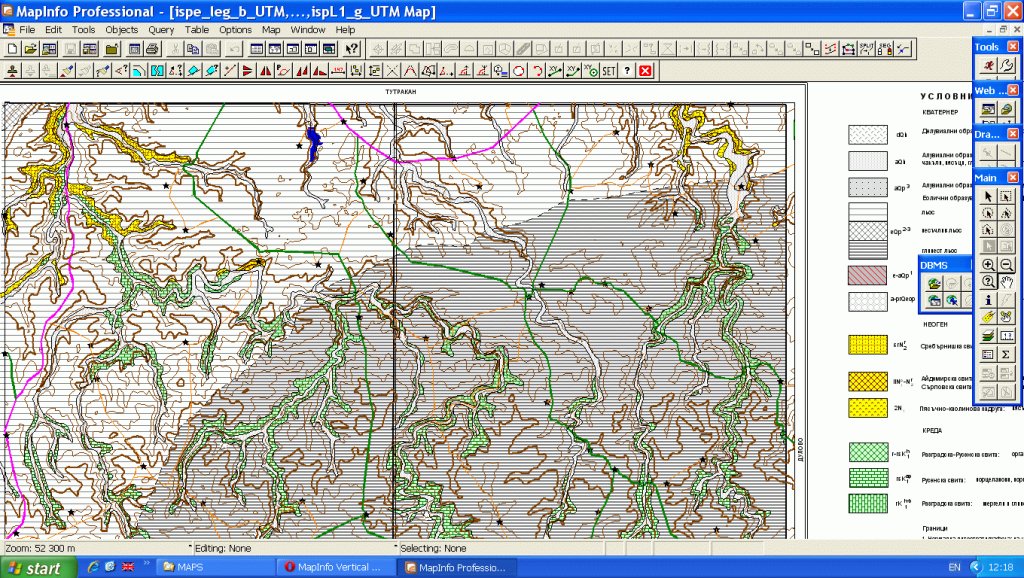Switch to MAPS folder in taskbar
The width and height of the screenshot is (1024, 578).
210,567
